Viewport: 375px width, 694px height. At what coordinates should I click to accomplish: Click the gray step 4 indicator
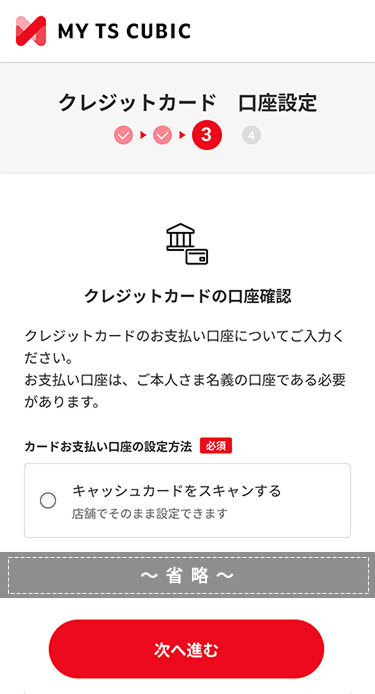coord(251,135)
